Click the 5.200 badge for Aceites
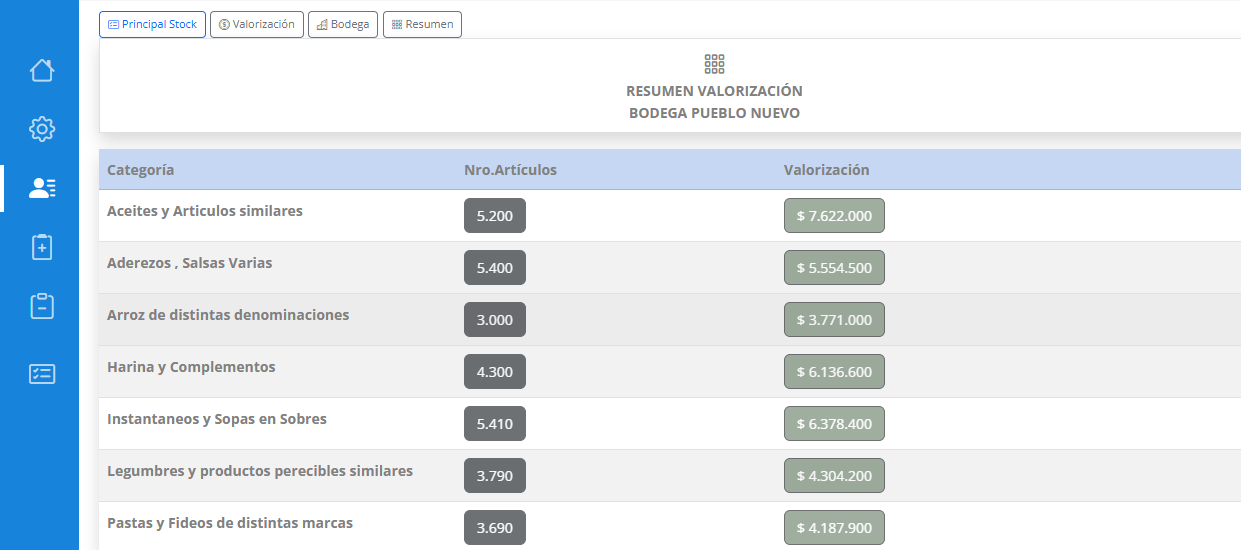Image resolution: width=1241 pixels, height=550 pixels. tap(495, 216)
